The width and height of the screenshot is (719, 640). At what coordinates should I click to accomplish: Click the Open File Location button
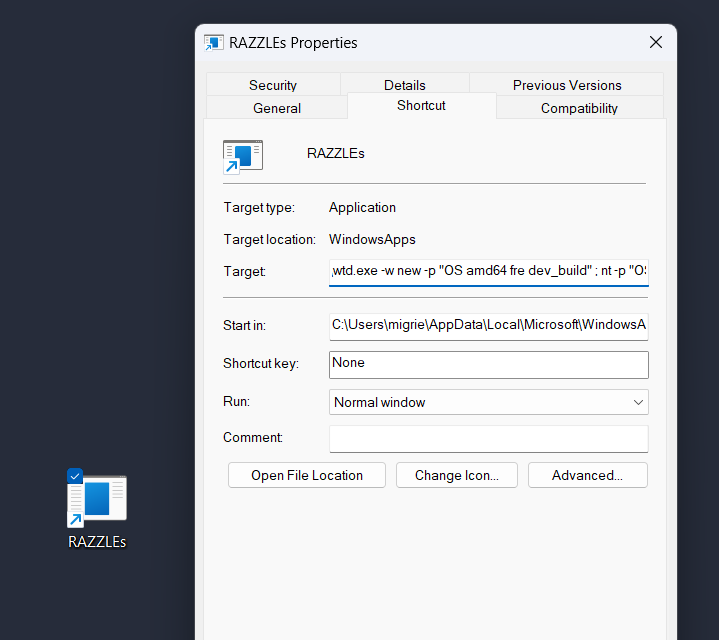point(307,475)
